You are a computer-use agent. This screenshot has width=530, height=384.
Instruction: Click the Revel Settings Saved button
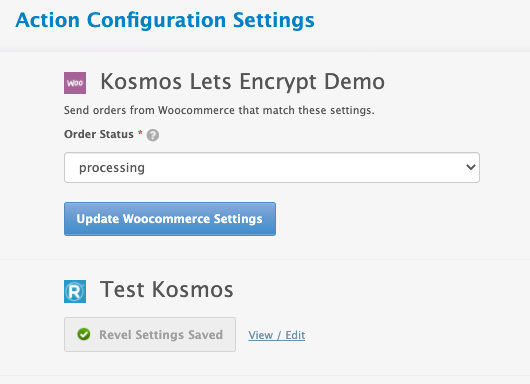coord(150,334)
